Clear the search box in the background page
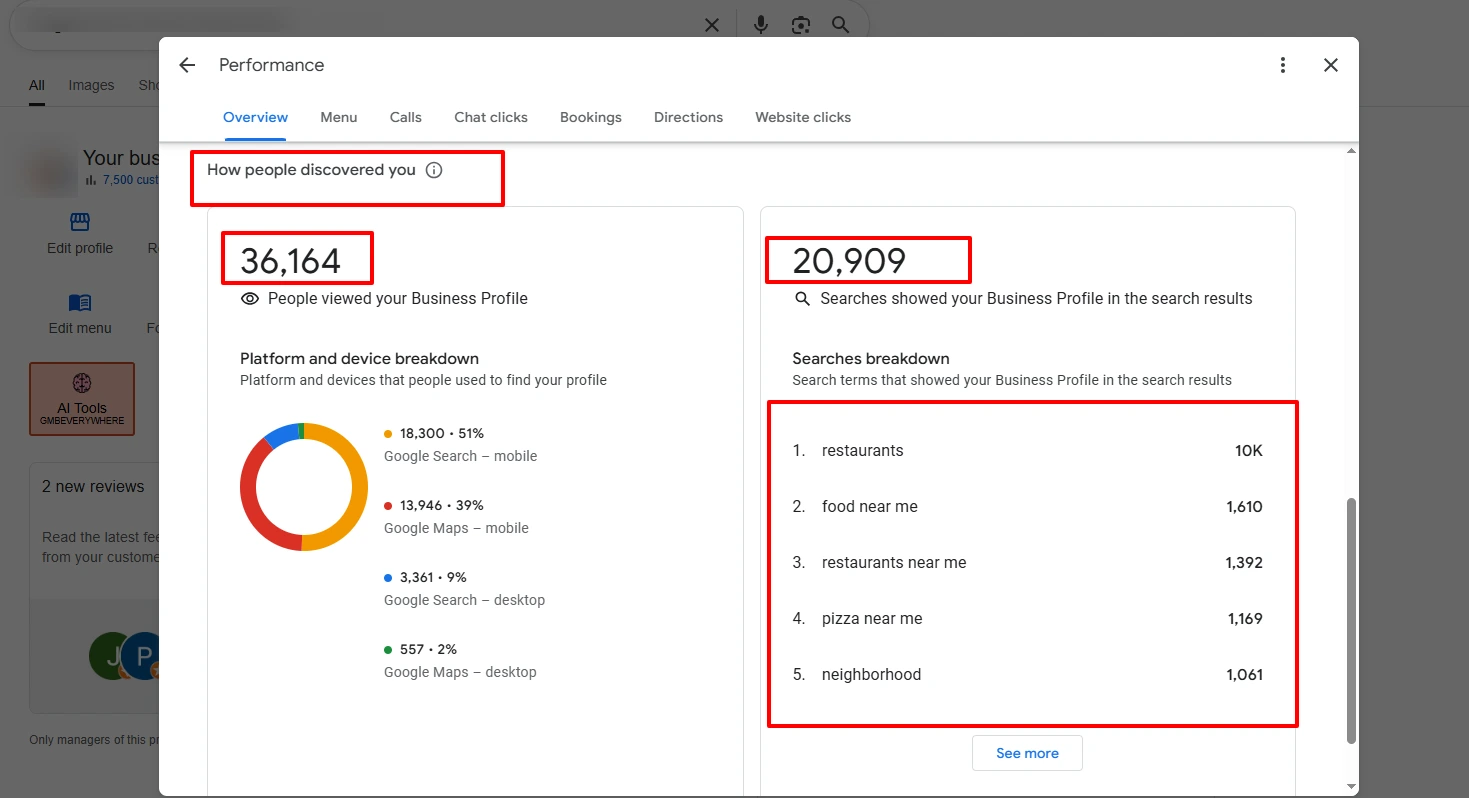Screen dimensions: 1469x798 click(x=712, y=25)
